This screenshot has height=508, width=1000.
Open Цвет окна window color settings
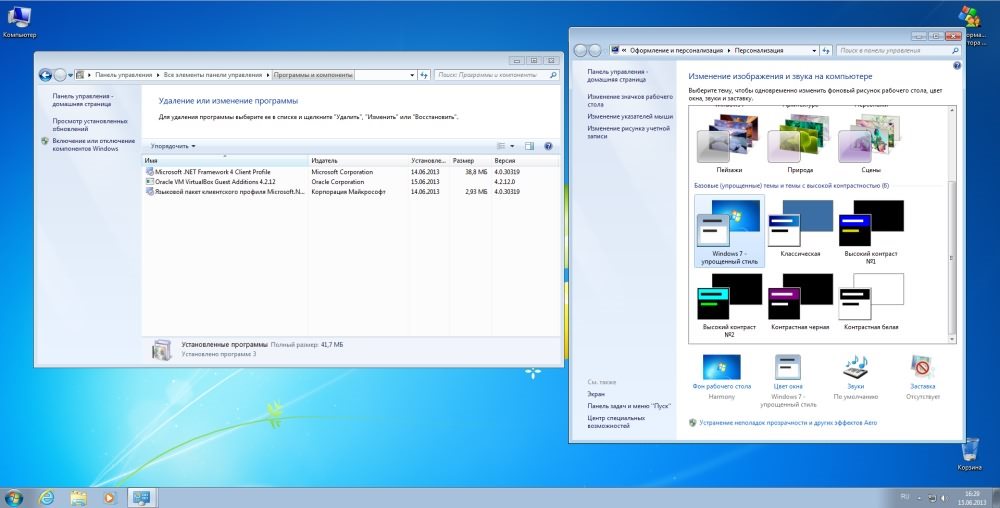click(788, 366)
